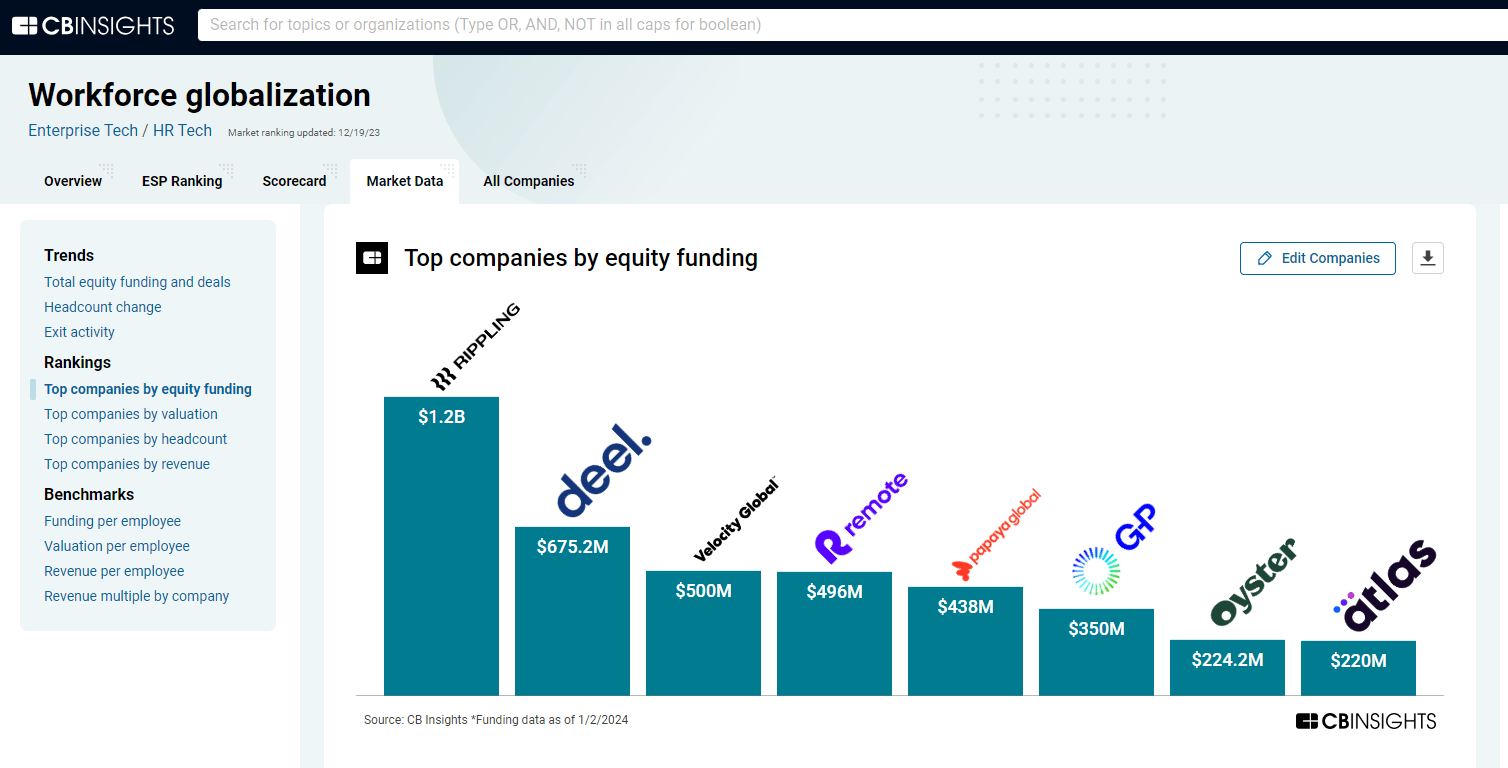The height and width of the screenshot is (768, 1508).
Task: Click the Benchmarks section heading
Action: point(89,494)
